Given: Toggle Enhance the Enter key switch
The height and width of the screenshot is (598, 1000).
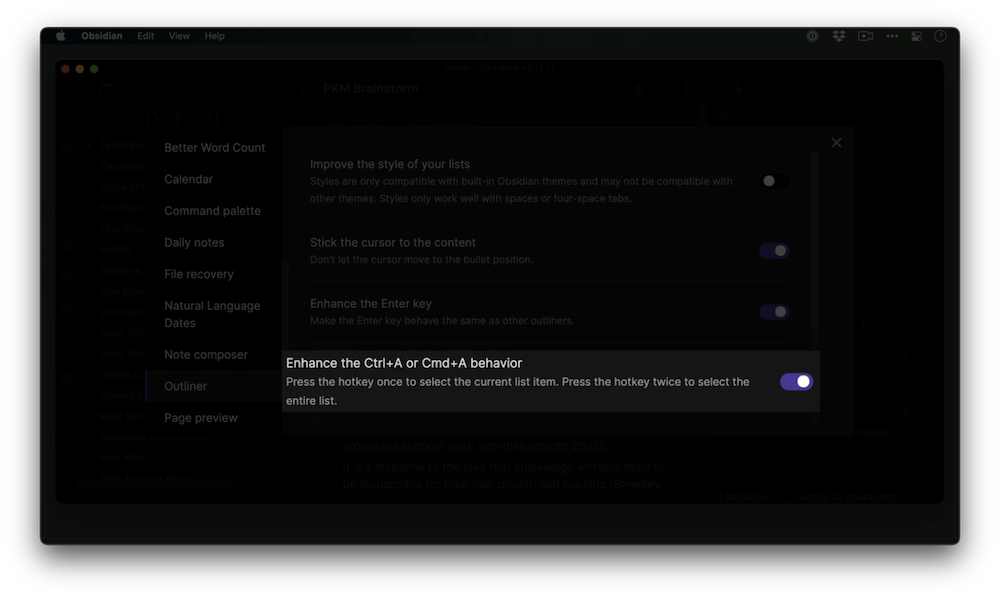Looking at the screenshot, I should coord(774,312).
